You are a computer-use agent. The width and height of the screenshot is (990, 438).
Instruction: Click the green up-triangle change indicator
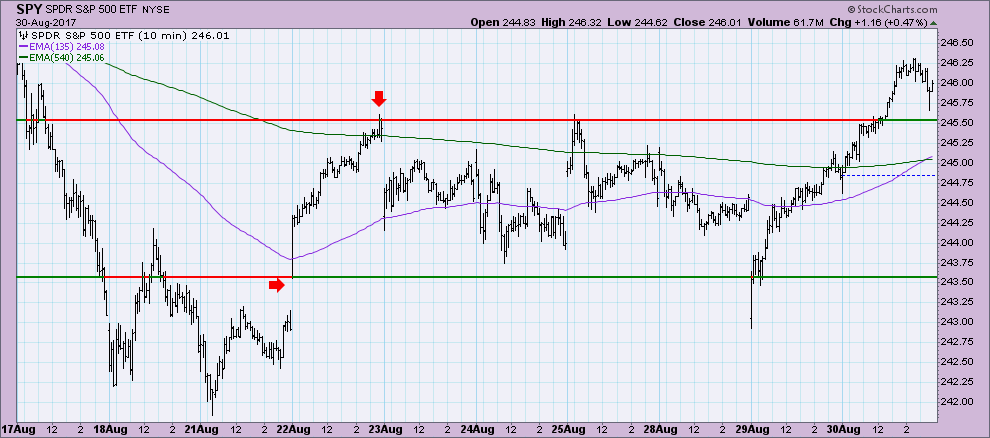pos(934,23)
